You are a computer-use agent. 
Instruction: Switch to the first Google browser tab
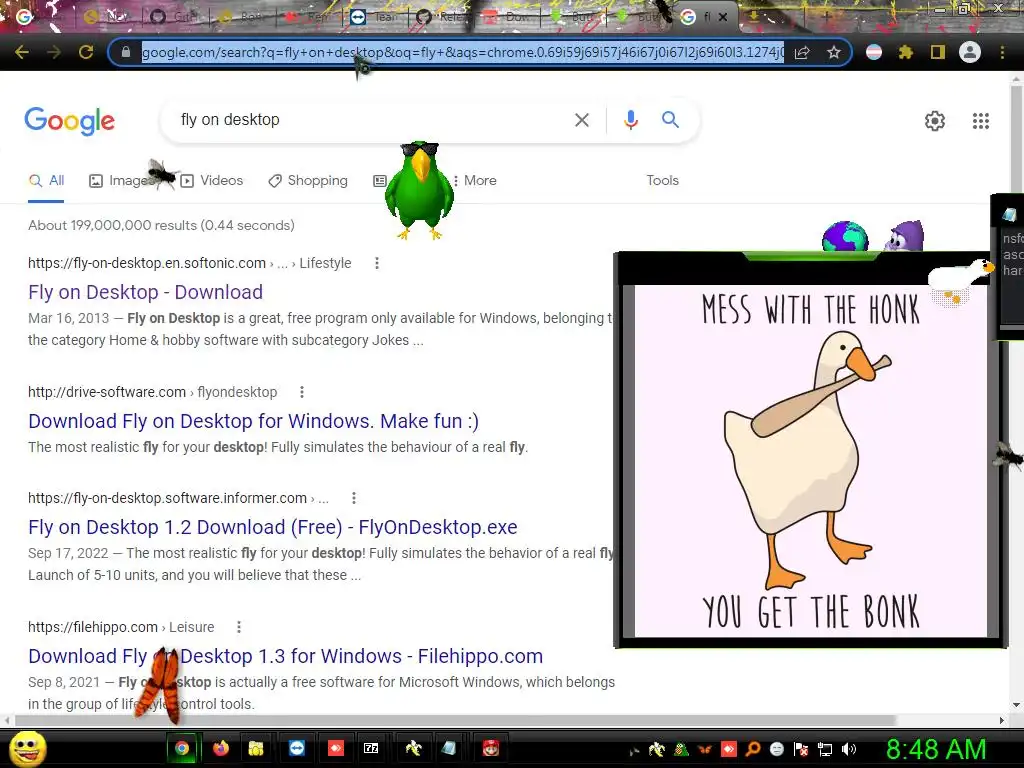tap(25, 17)
